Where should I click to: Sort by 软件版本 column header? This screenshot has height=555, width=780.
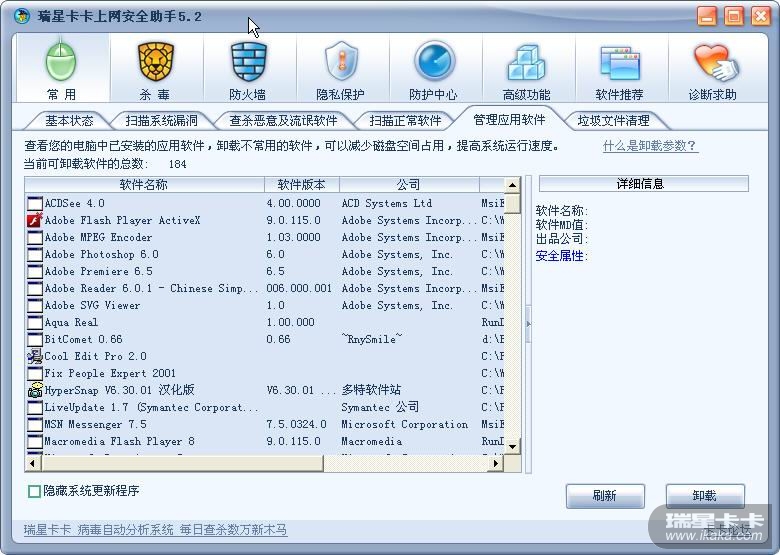301,185
